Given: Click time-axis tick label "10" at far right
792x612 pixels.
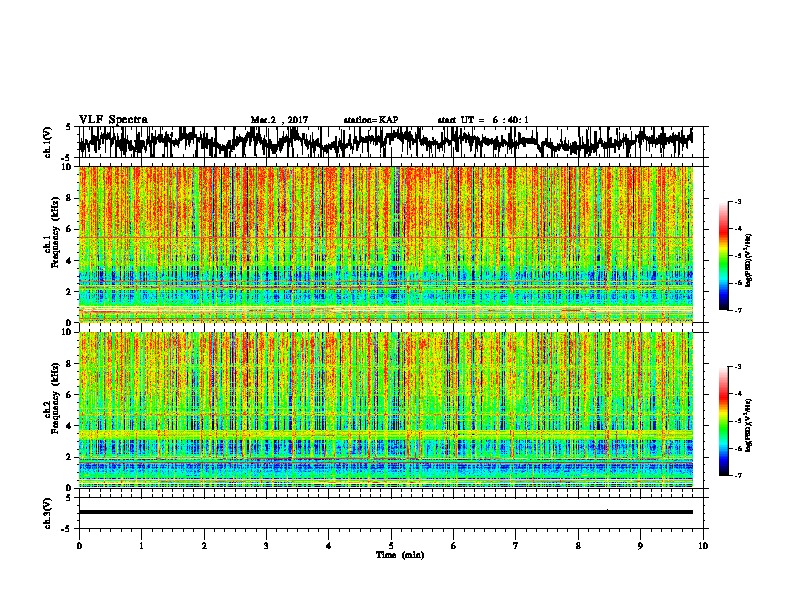Looking at the screenshot, I should tap(703, 546).
